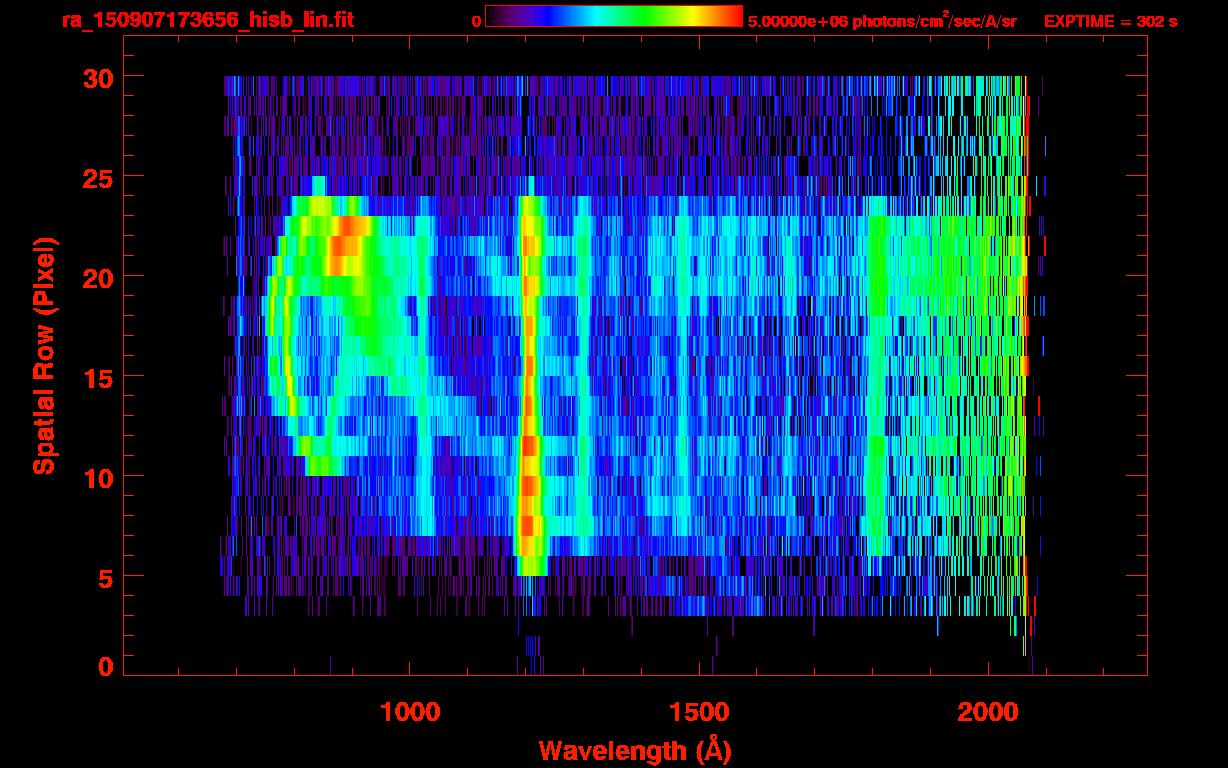Click the 1000 wavelength tick label

410,712
